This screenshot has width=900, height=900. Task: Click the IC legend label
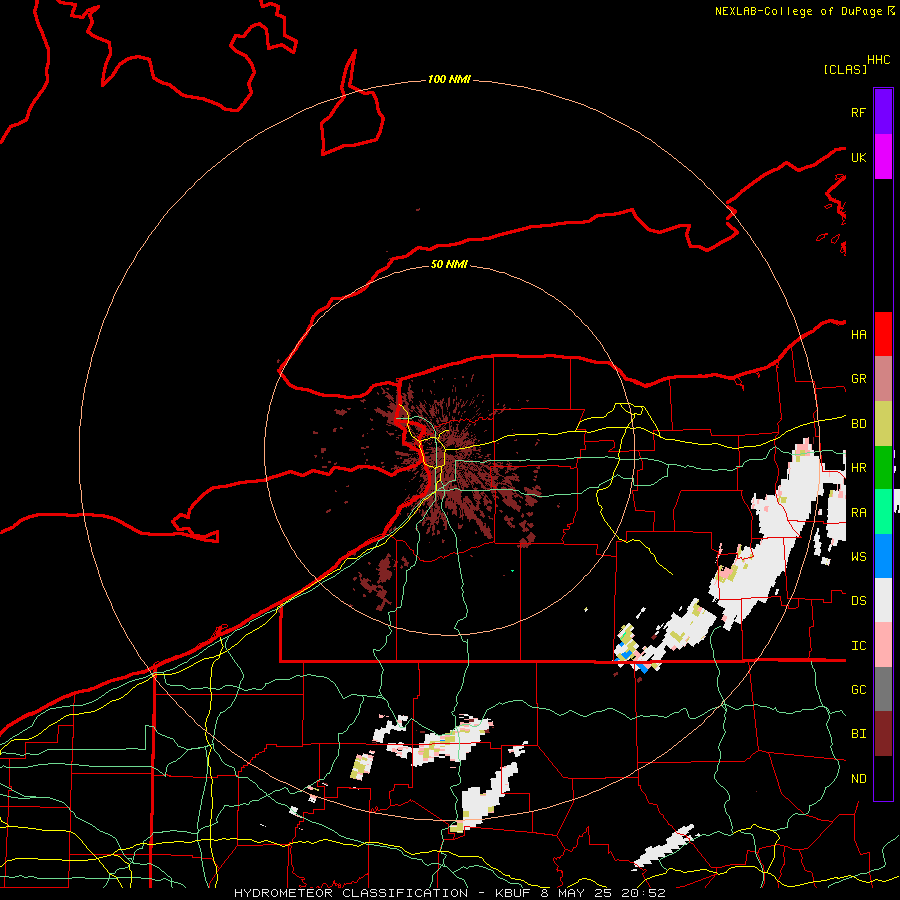point(858,646)
